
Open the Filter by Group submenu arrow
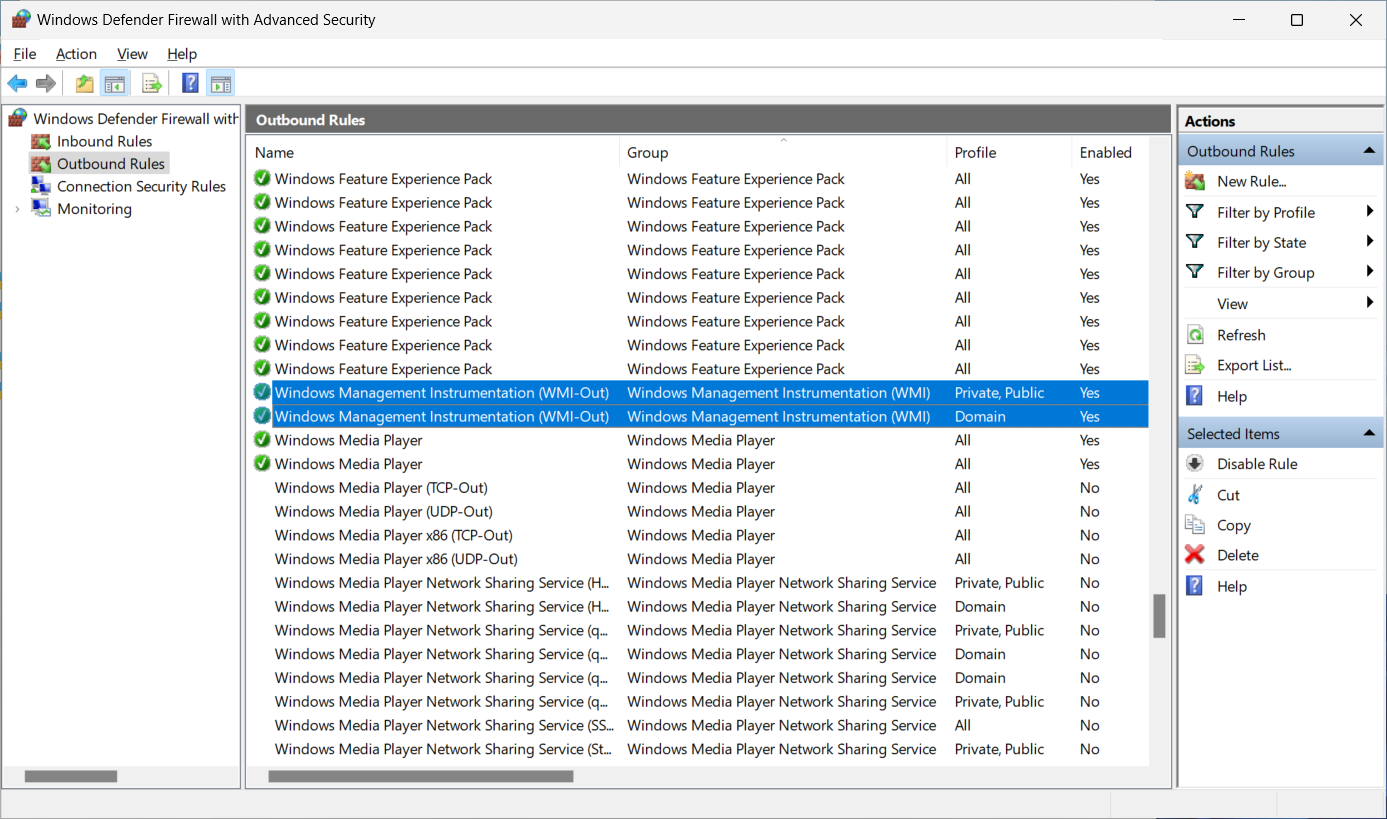click(1370, 272)
